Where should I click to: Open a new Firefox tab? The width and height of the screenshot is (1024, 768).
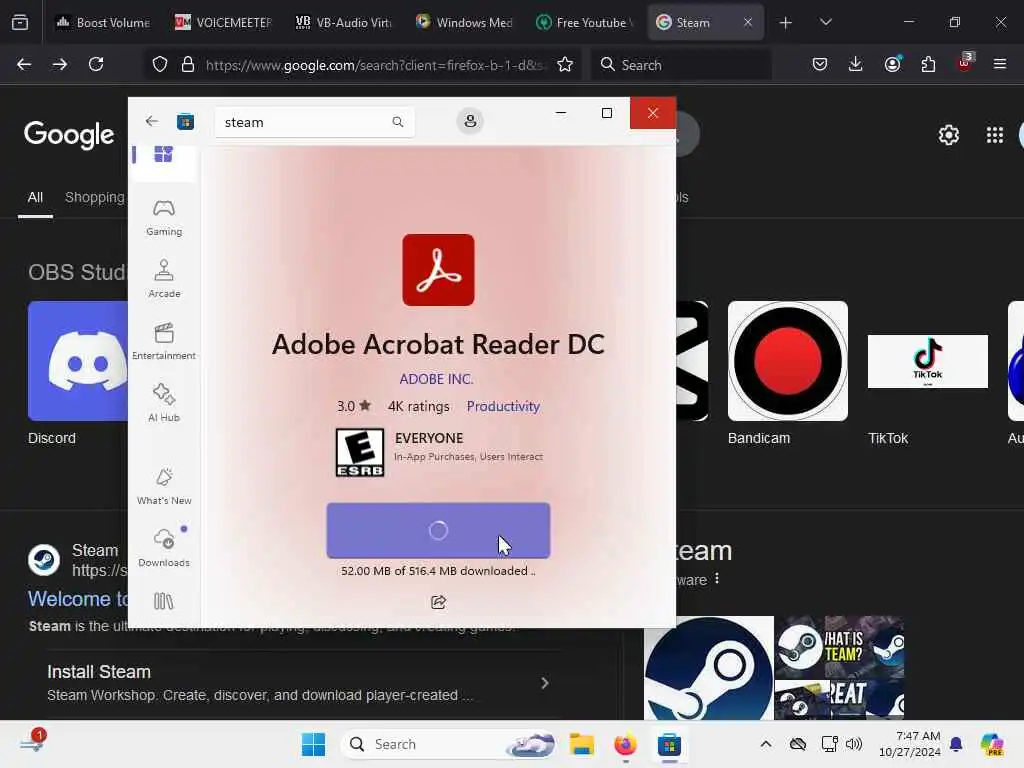point(786,23)
